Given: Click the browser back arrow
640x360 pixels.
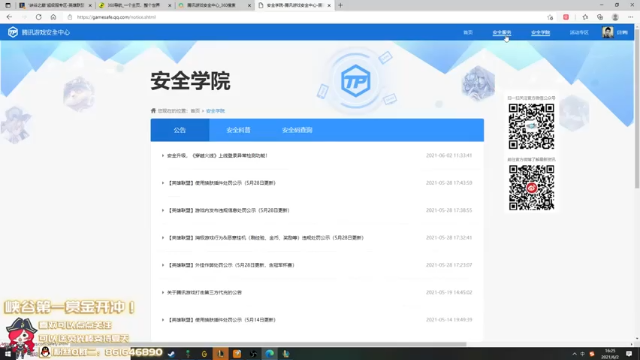Looking at the screenshot, I should [x=9, y=17].
